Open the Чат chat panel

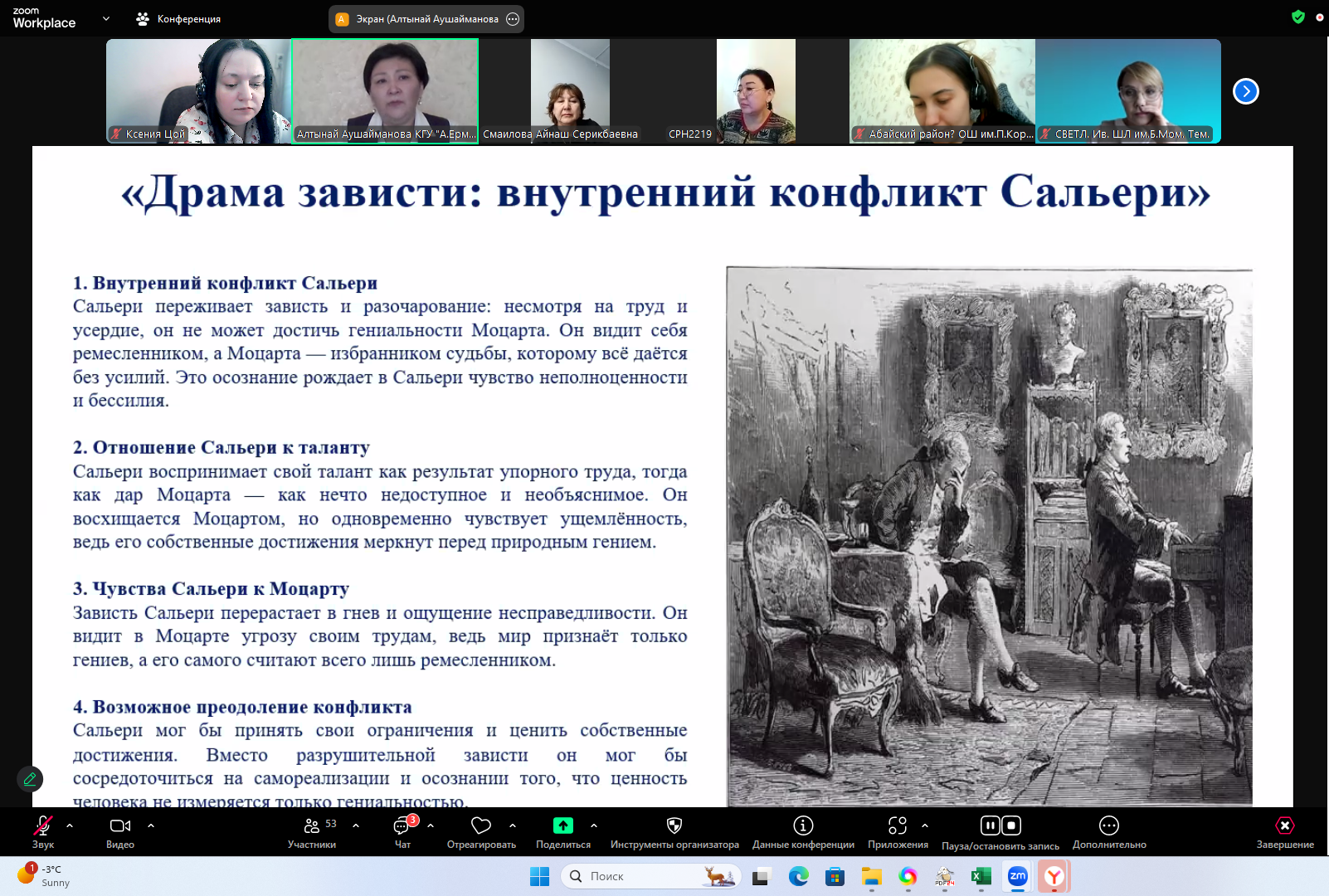click(402, 826)
